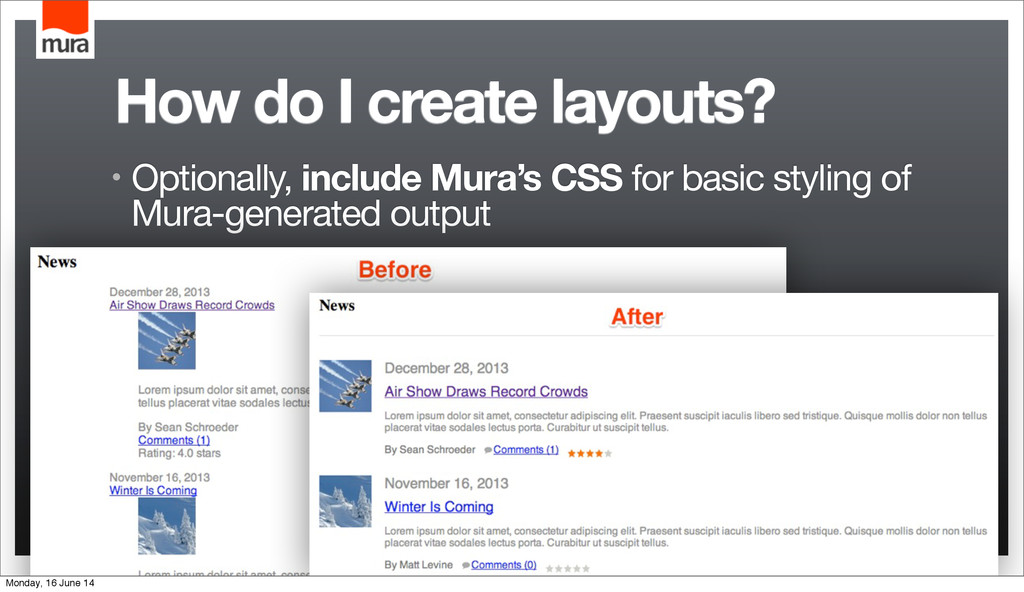Click 'By Sean Schroeder' in Before panel

tap(188, 427)
